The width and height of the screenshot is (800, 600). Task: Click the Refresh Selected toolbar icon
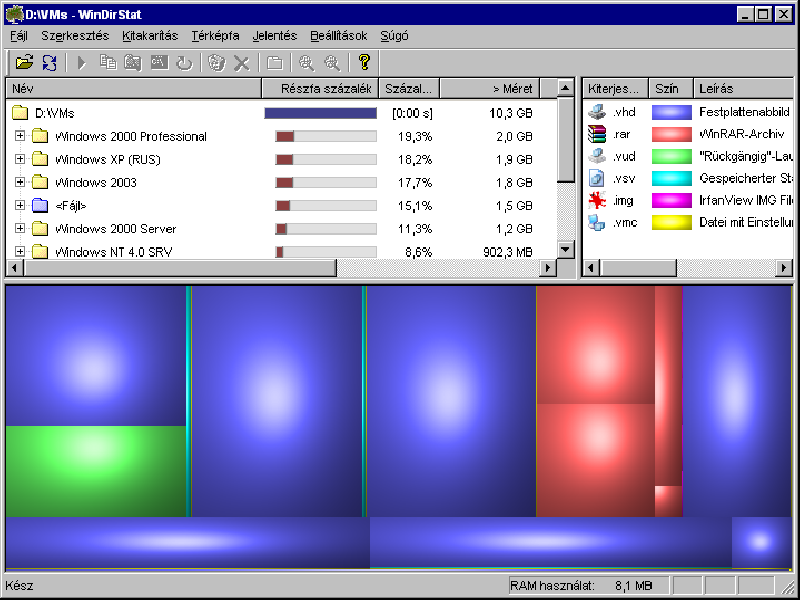[184, 63]
